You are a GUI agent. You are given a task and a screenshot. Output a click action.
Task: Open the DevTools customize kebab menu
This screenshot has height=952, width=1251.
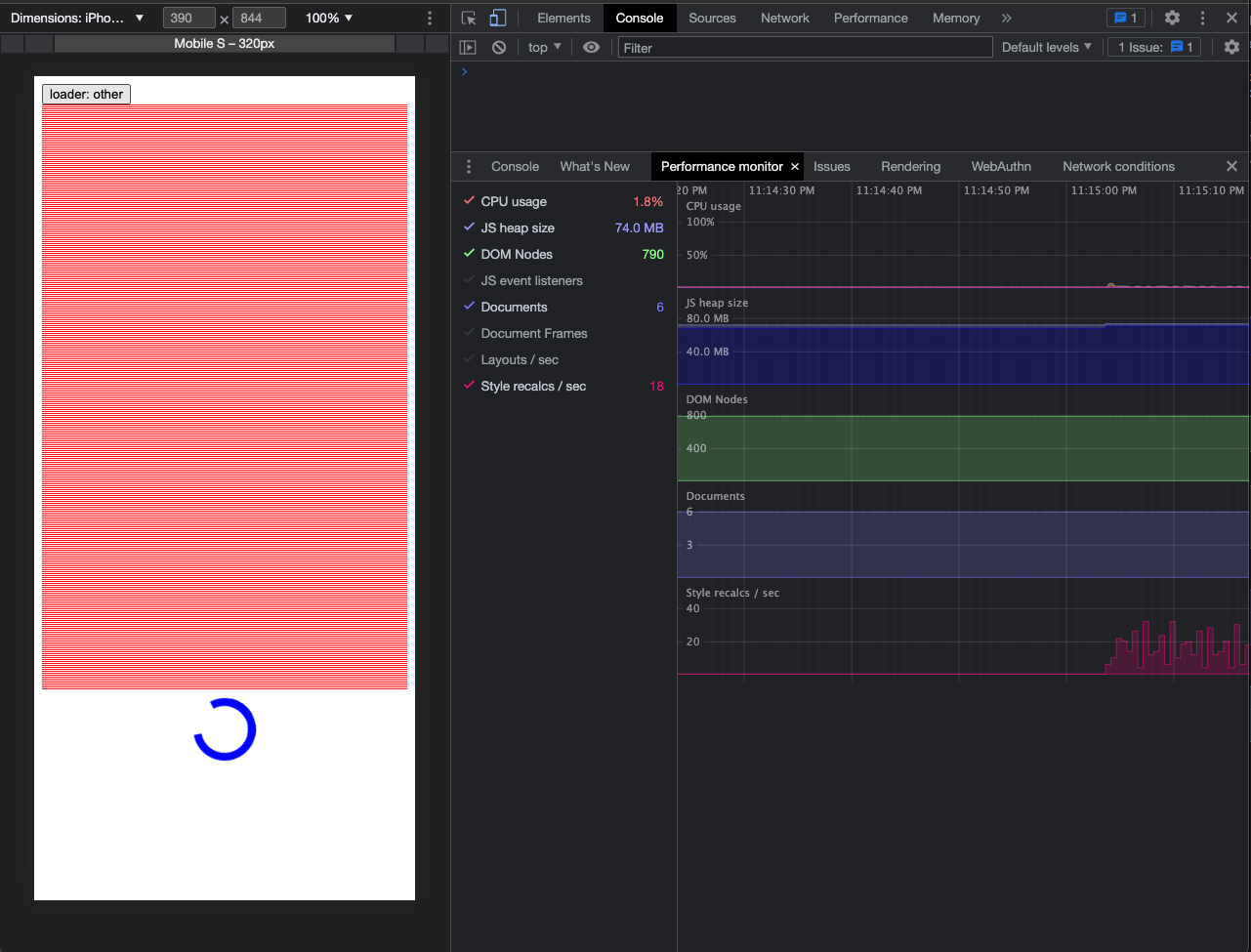(x=1202, y=18)
